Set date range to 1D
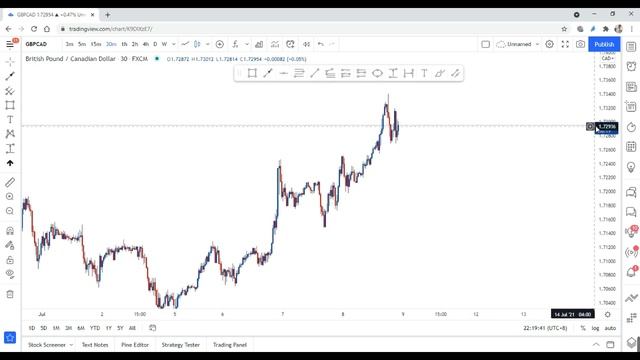The height and width of the screenshot is (360, 640). click(32, 328)
